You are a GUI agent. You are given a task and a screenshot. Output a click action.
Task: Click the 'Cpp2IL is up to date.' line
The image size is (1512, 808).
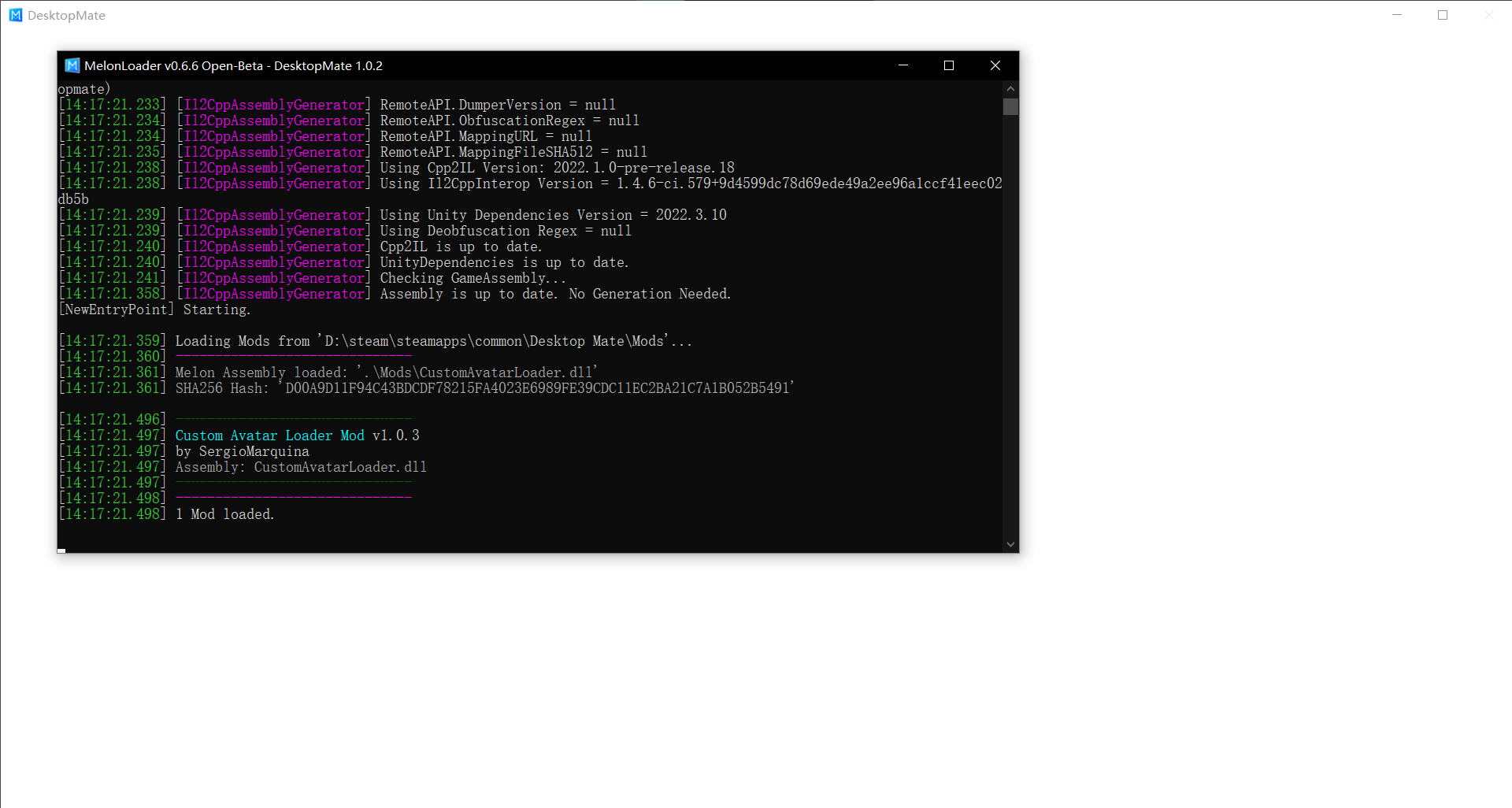(x=461, y=246)
